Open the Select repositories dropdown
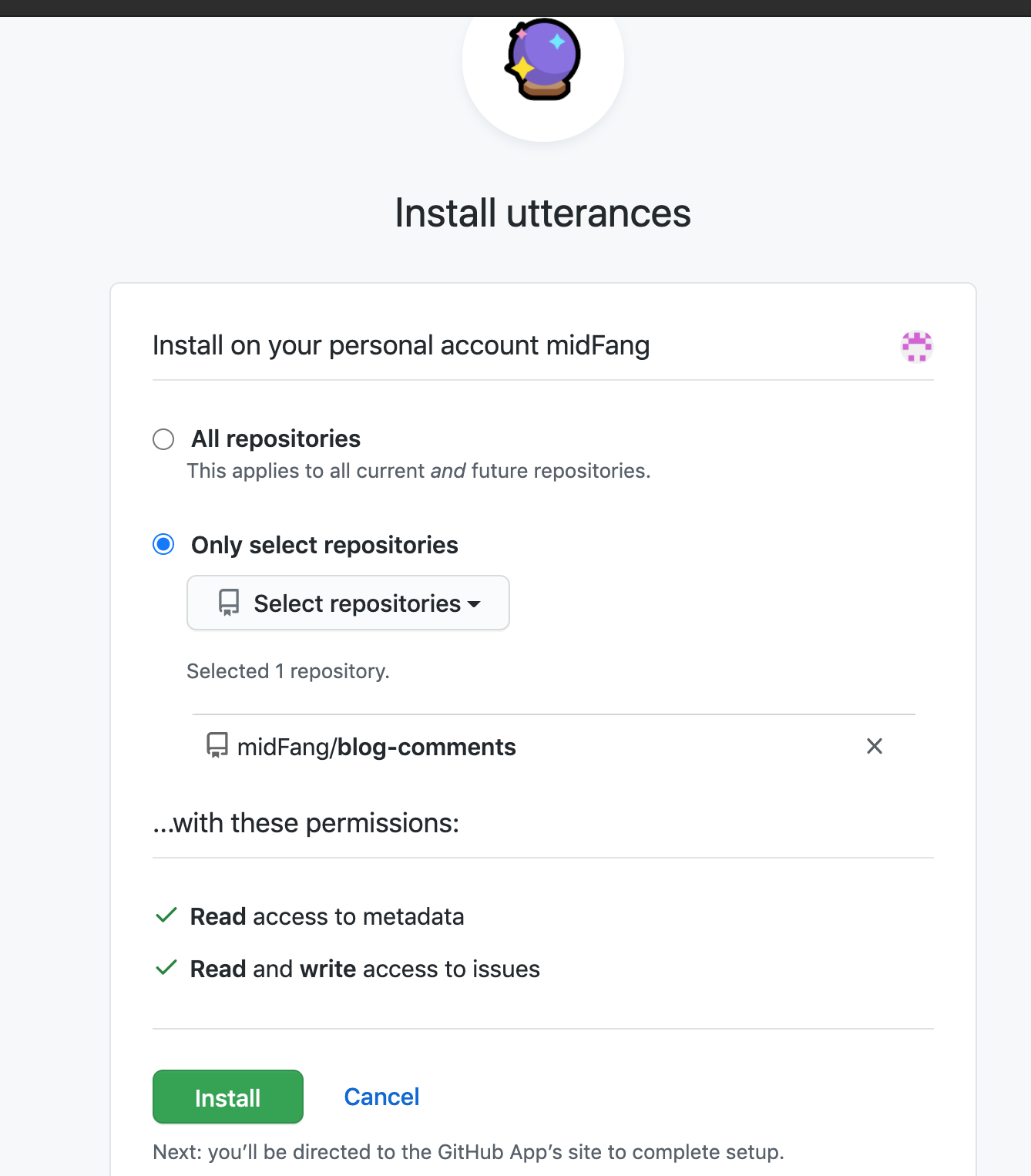Viewport: 1031px width, 1176px height. [x=348, y=603]
